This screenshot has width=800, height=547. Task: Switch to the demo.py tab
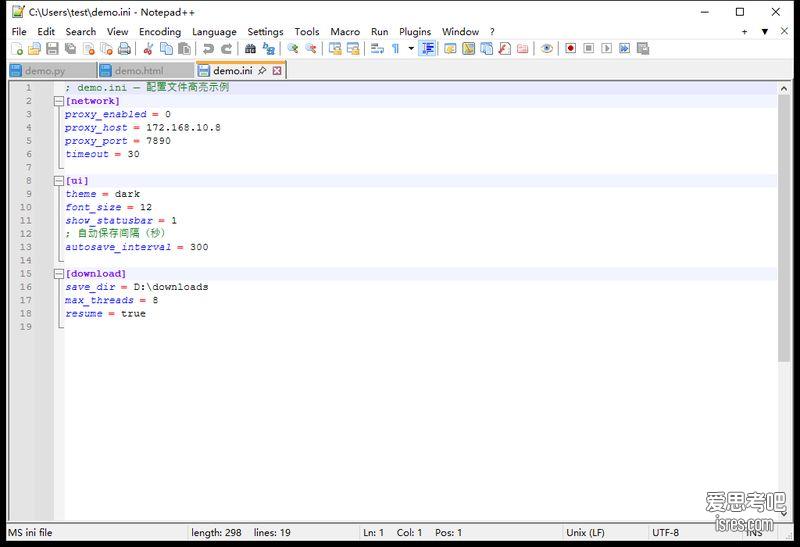52,70
